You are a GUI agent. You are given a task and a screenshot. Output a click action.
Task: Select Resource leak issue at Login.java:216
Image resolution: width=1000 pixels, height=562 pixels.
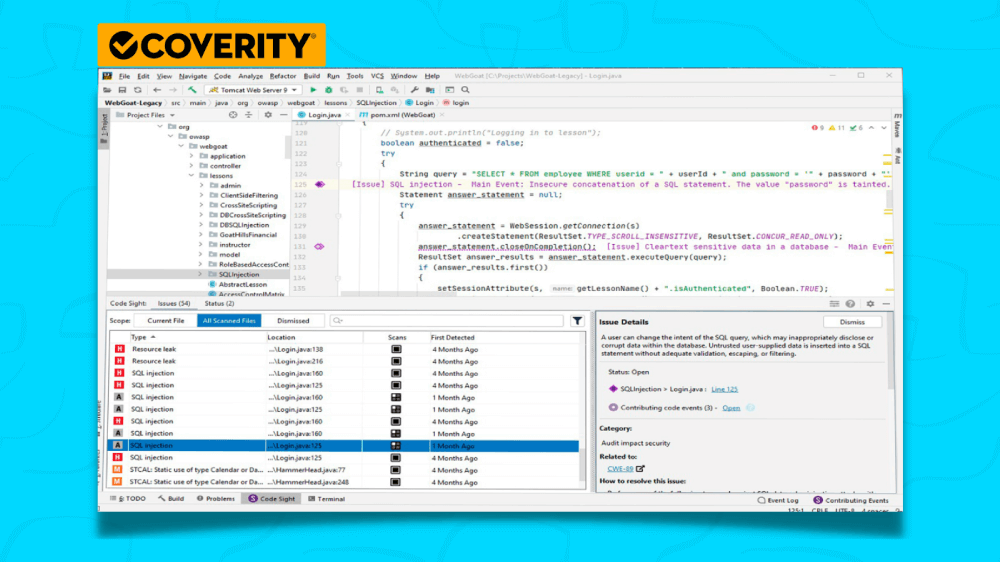pos(345,361)
